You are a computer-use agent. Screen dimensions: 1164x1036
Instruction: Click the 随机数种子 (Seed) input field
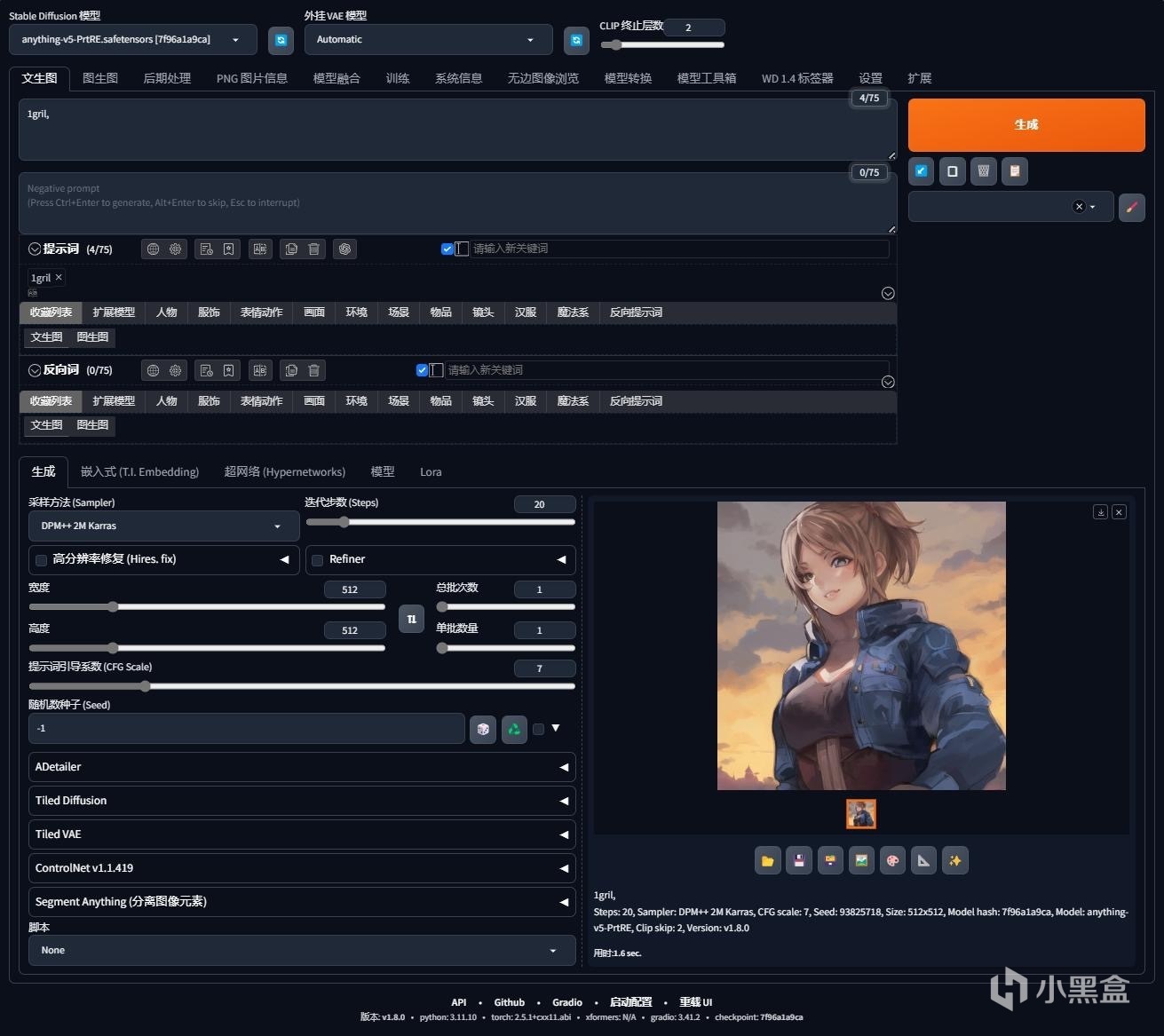247,729
